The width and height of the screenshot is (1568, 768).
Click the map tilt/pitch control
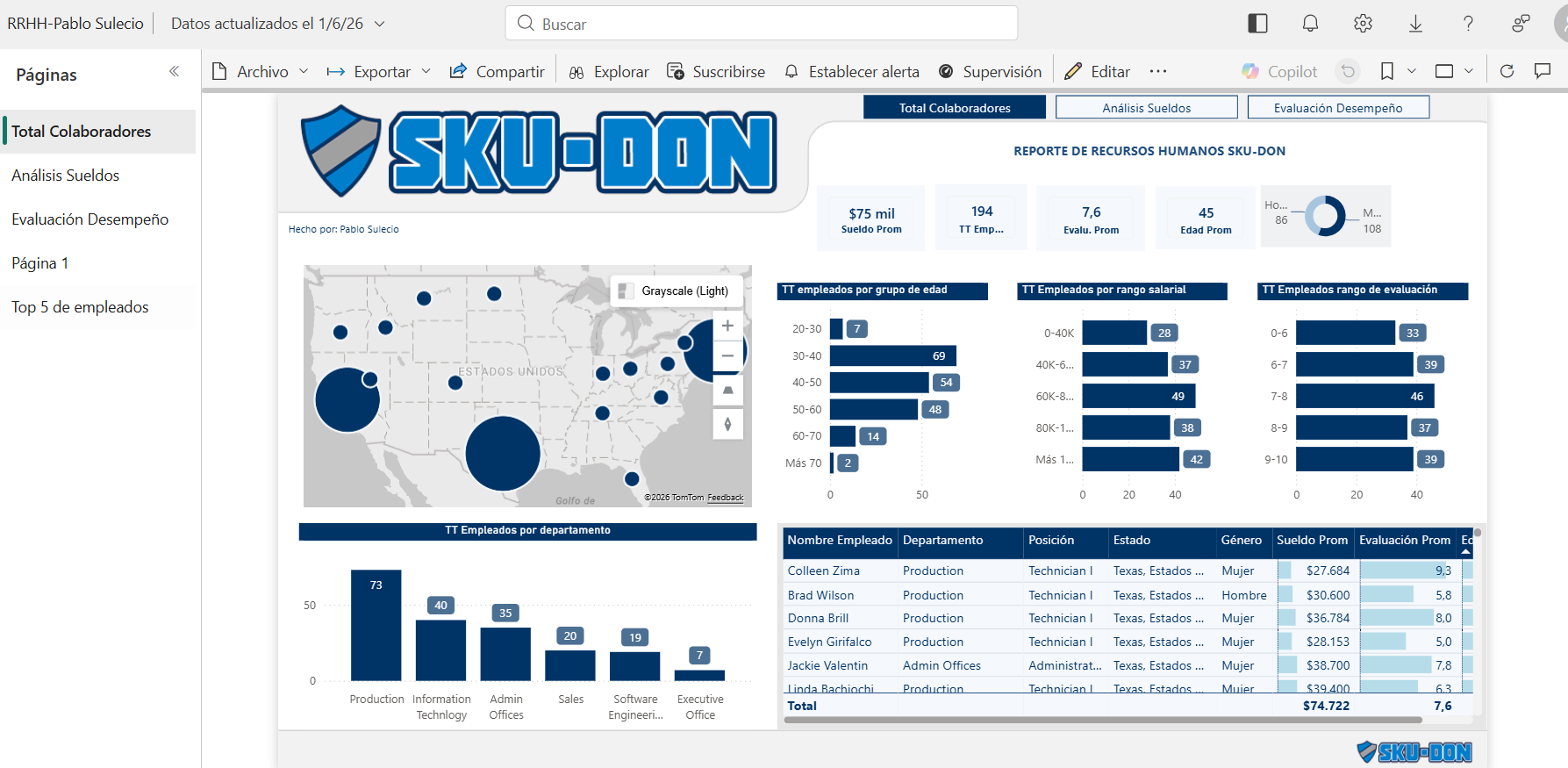[727, 390]
